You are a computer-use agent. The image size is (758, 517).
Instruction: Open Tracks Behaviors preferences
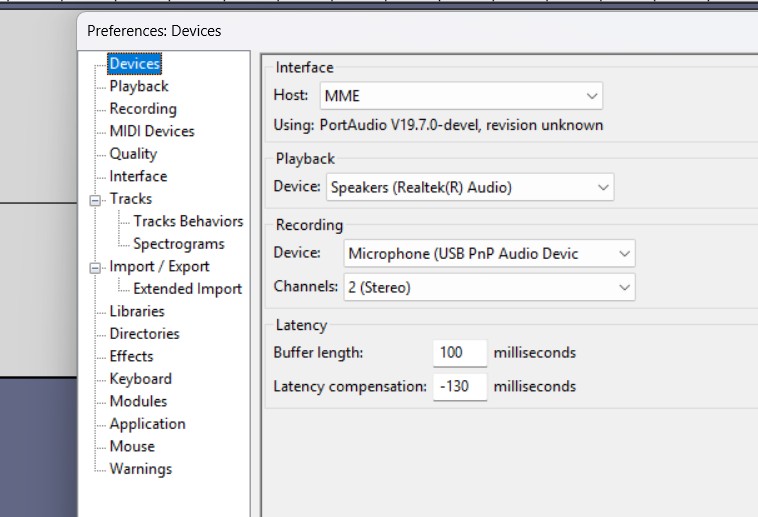(188, 221)
